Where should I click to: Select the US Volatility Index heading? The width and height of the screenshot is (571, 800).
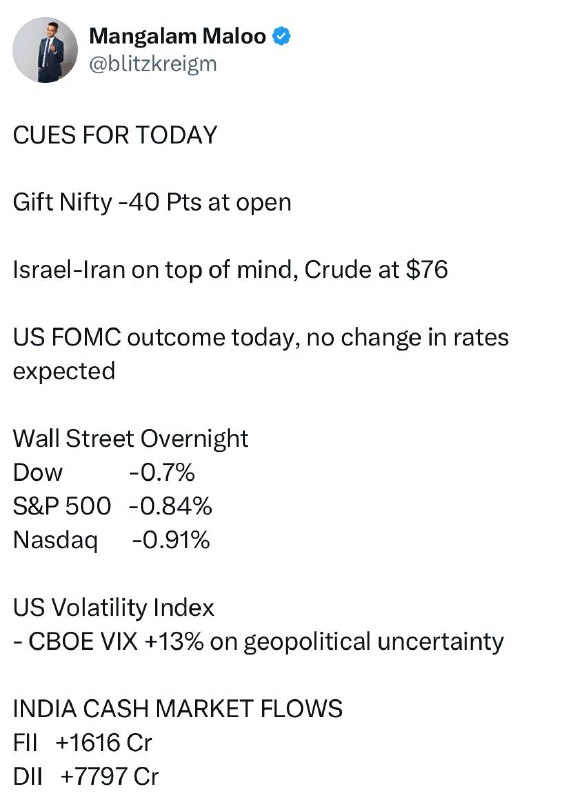(x=113, y=608)
